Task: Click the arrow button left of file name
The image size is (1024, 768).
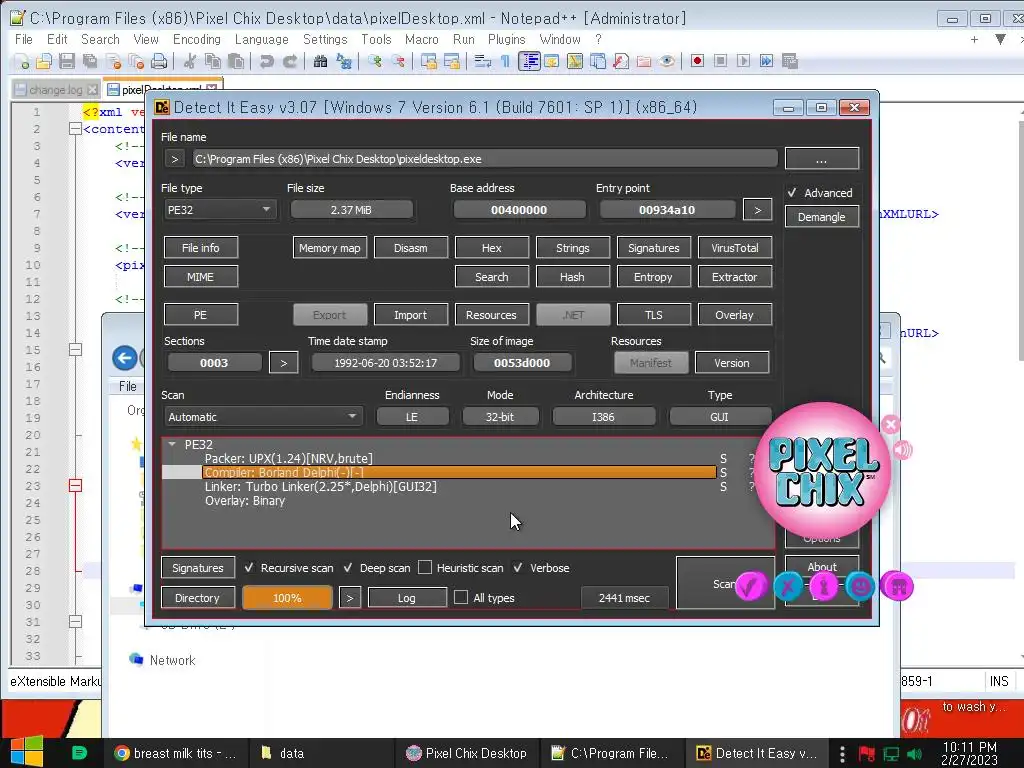Action: [x=174, y=159]
